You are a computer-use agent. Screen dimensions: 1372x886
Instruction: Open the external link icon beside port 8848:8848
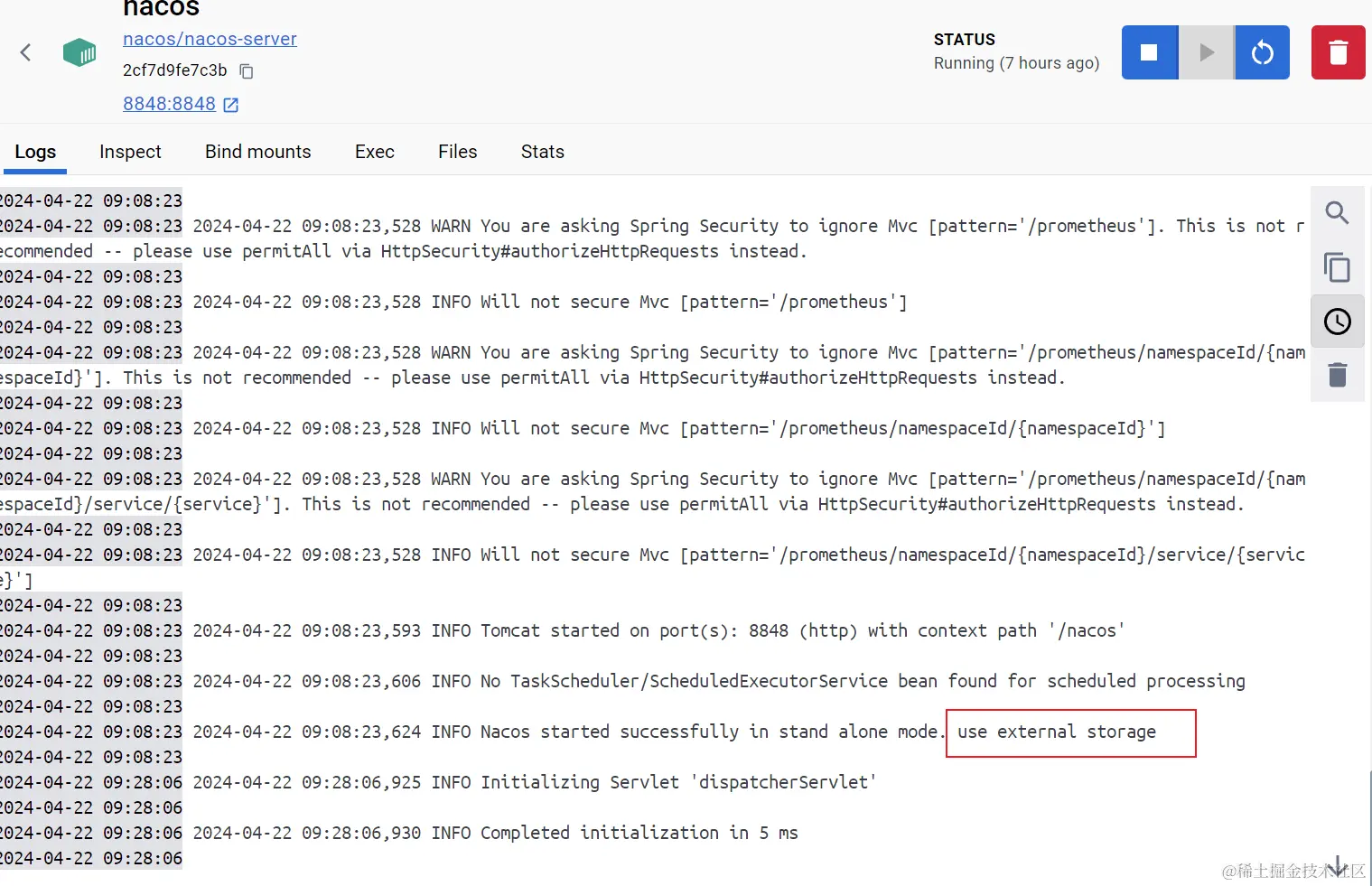pyautogui.click(x=231, y=105)
